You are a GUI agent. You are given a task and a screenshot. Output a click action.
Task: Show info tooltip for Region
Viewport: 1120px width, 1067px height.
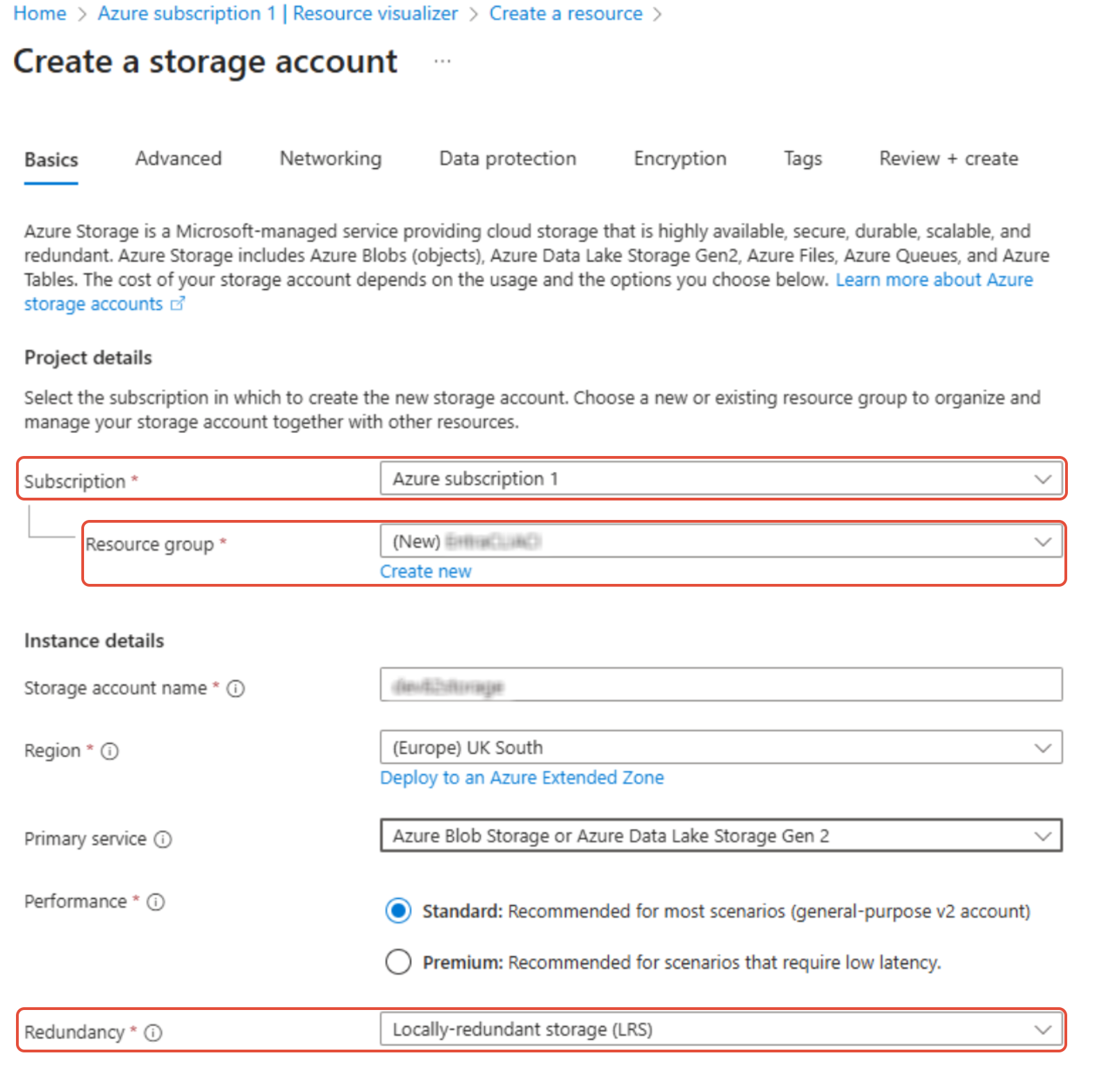[110, 751]
